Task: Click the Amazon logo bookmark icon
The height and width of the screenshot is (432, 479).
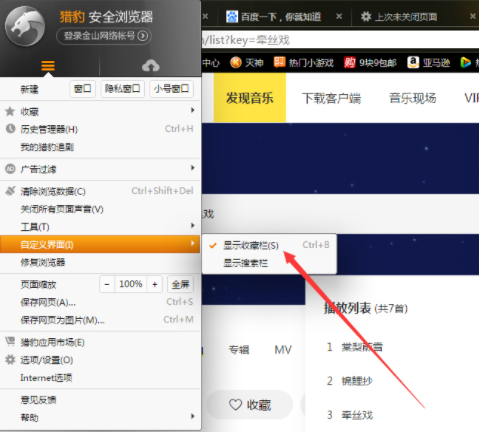Action: [413, 62]
